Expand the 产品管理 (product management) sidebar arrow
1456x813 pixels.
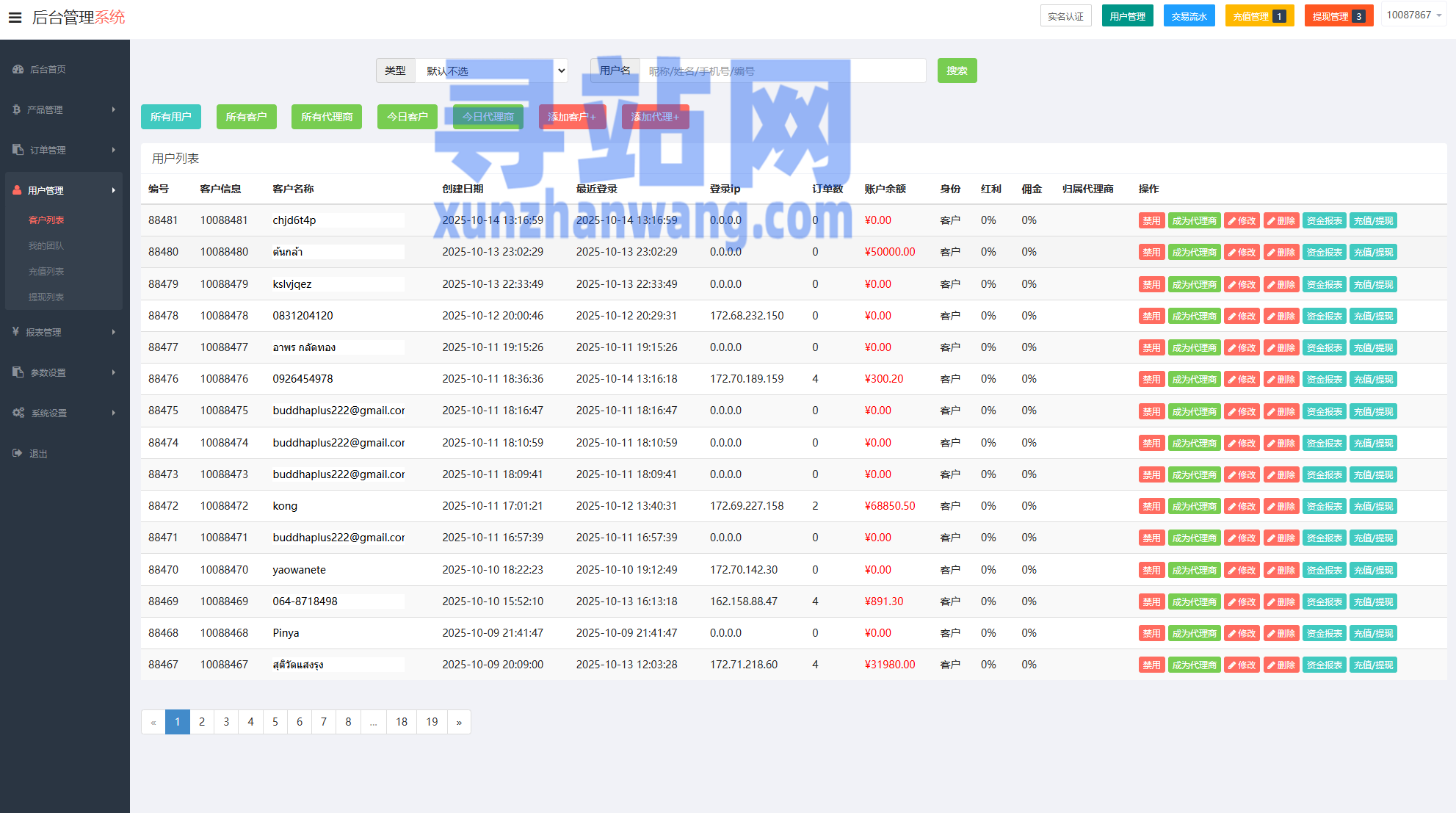pyautogui.click(x=114, y=109)
